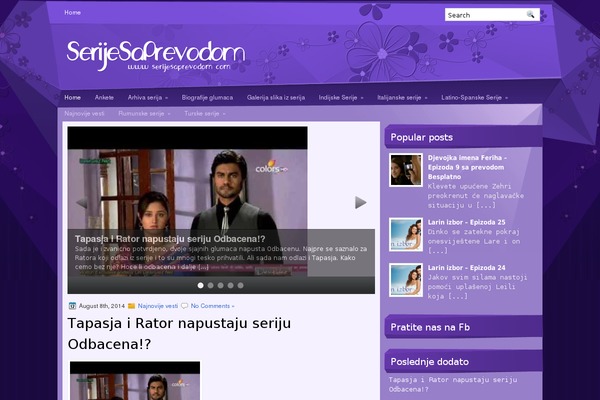600x400 pixels.
Task: Go to next slide with right arrow
Action: click(x=360, y=202)
